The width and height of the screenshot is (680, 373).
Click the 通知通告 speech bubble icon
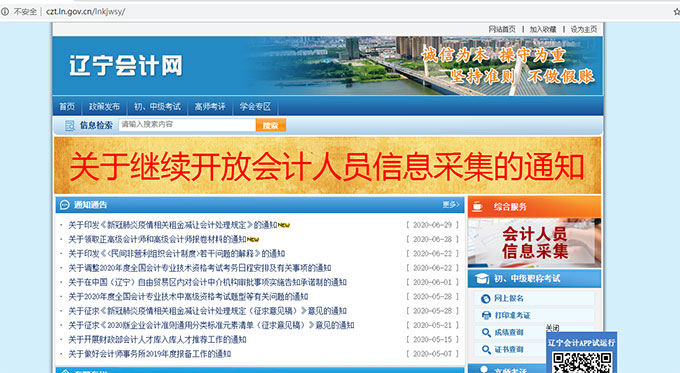(65, 205)
